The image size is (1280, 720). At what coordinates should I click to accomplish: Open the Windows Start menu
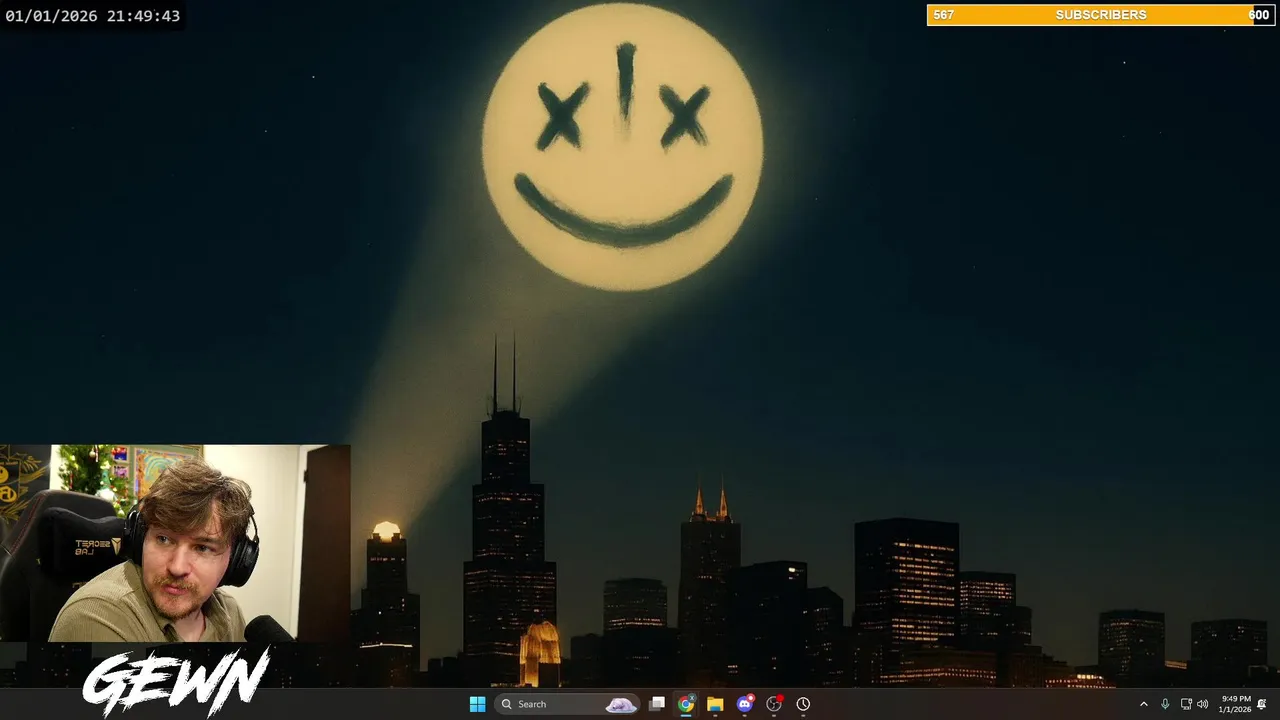477,704
